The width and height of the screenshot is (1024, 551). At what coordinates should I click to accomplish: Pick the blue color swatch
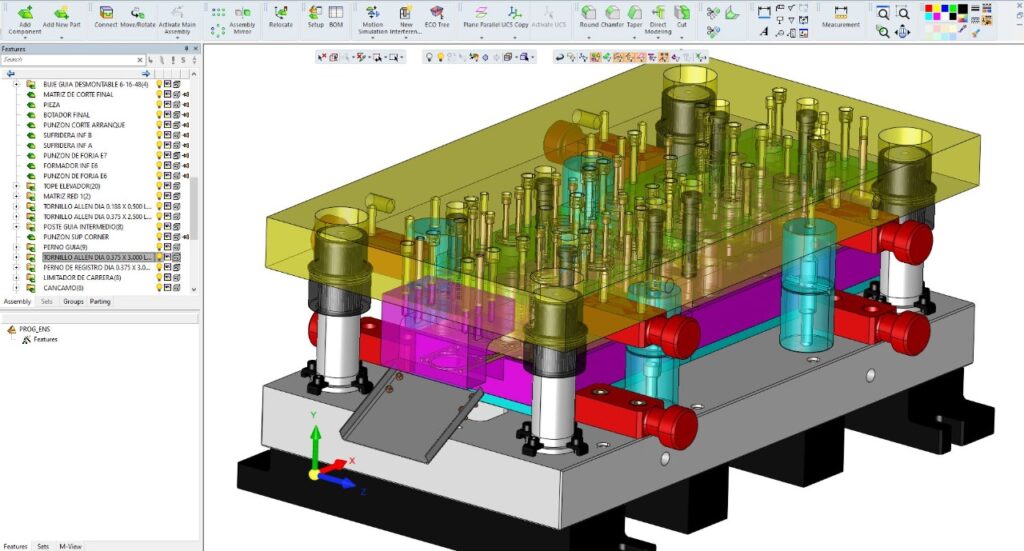pyautogui.click(x=946, y=8)
